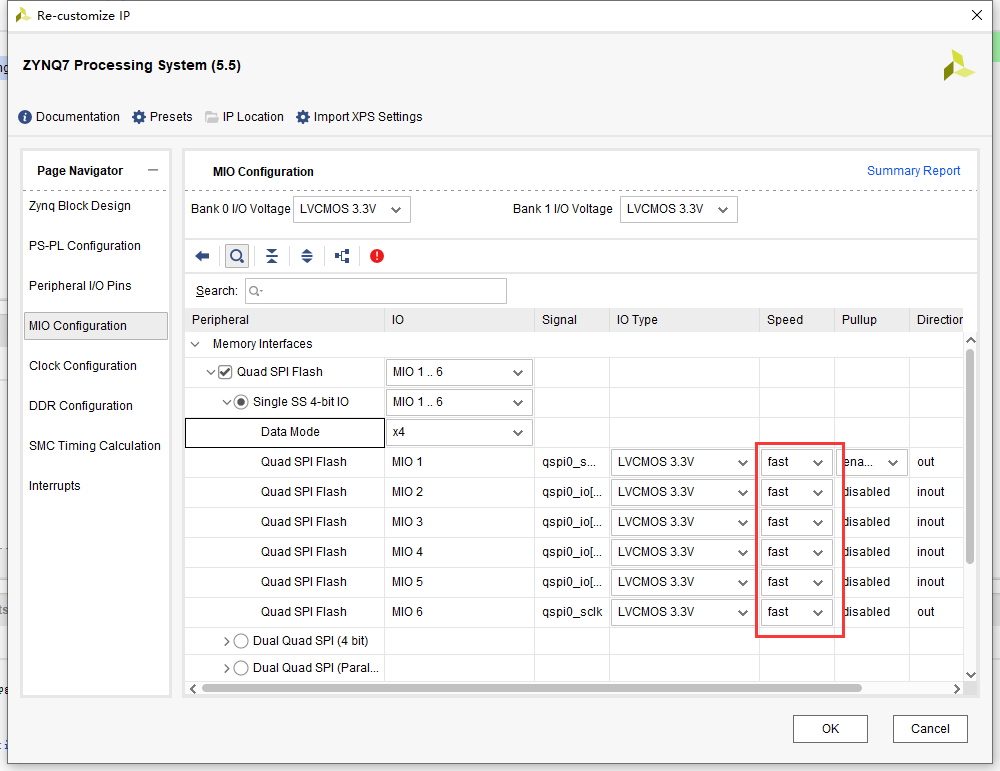
Task: Open the Data Mode x4 dropdown
Action: [459, 432]
